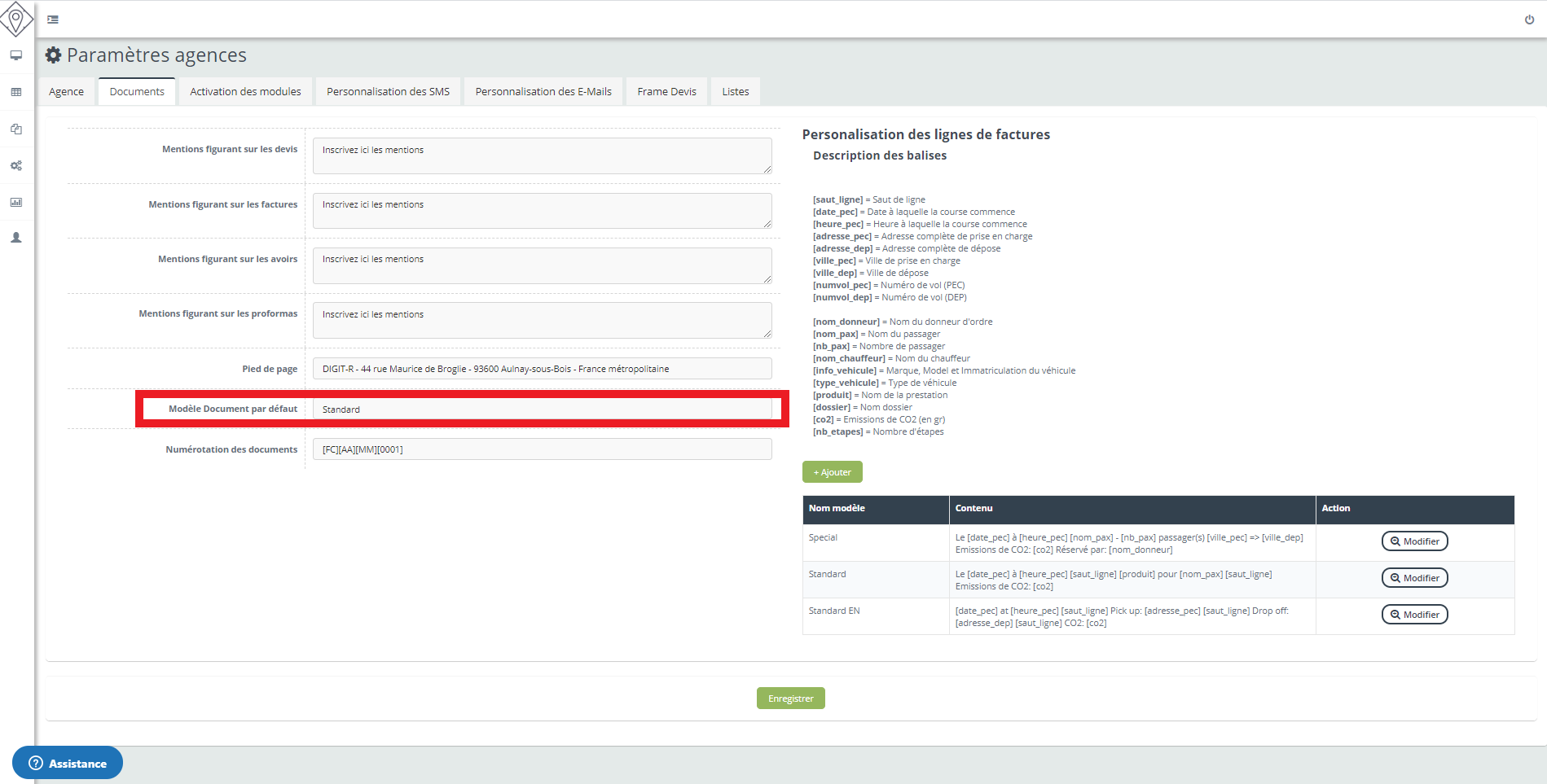Click the power logout icon
The image size is (1547, 784).
tap(1529, 20)
